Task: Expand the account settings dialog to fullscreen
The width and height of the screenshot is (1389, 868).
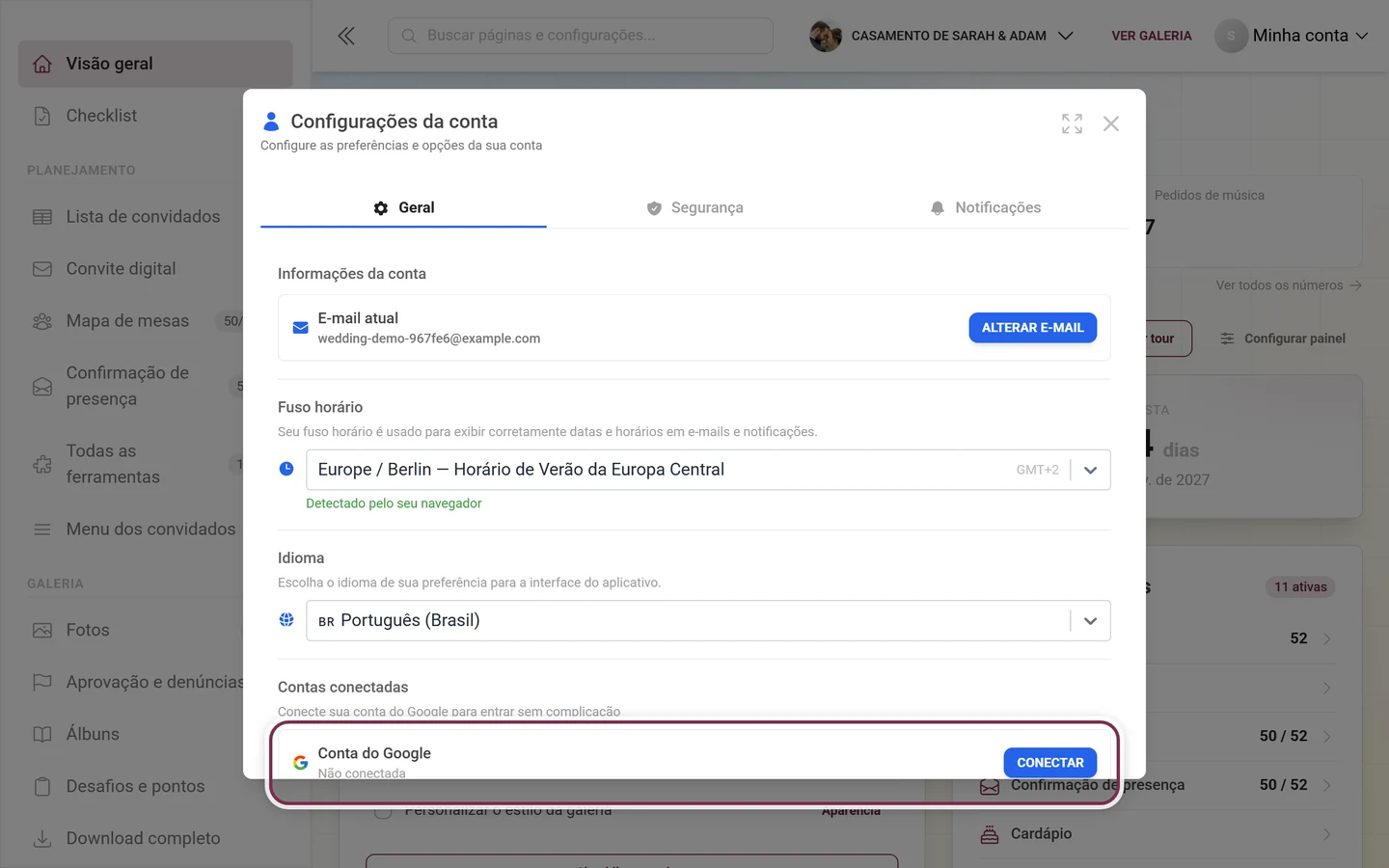Action: pos(1072,123)
